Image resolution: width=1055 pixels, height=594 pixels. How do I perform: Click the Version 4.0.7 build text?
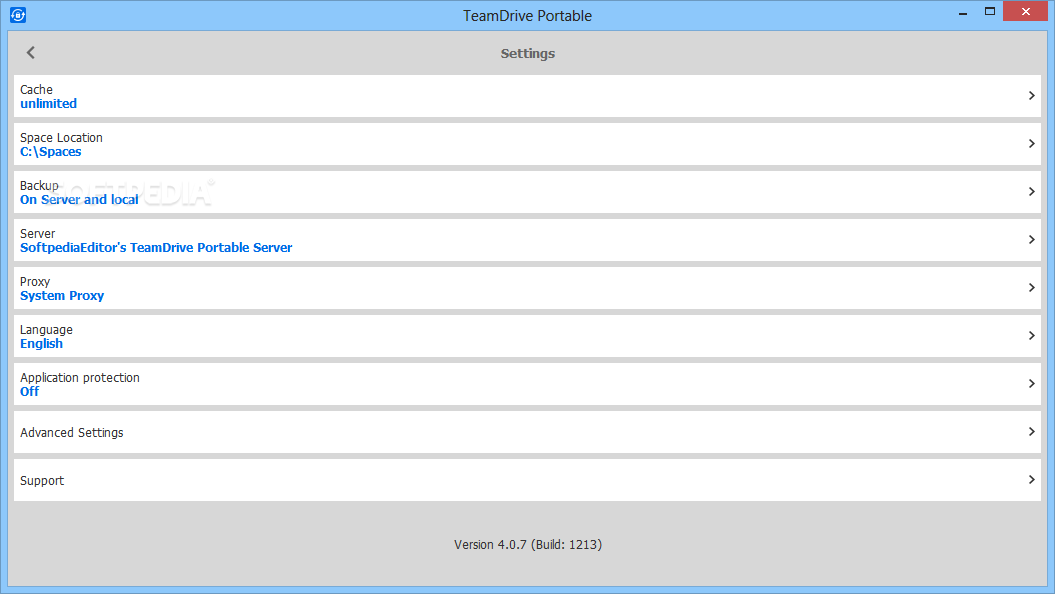click(x=528, y=544)
